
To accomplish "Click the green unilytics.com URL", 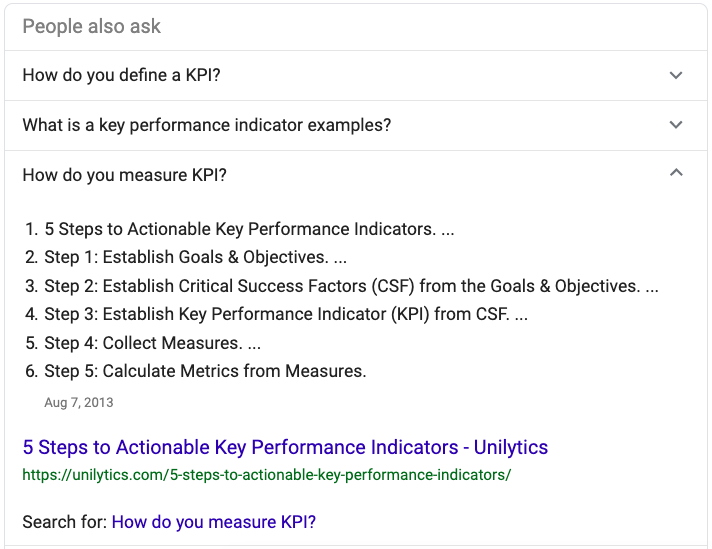I will 266,474.
